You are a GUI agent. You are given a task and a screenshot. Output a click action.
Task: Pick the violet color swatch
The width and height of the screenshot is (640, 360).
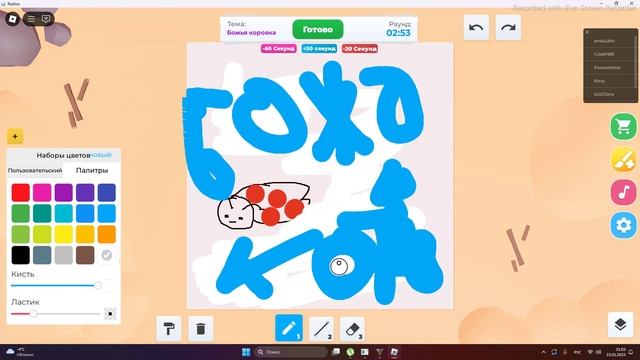click(x=85, y=193)
